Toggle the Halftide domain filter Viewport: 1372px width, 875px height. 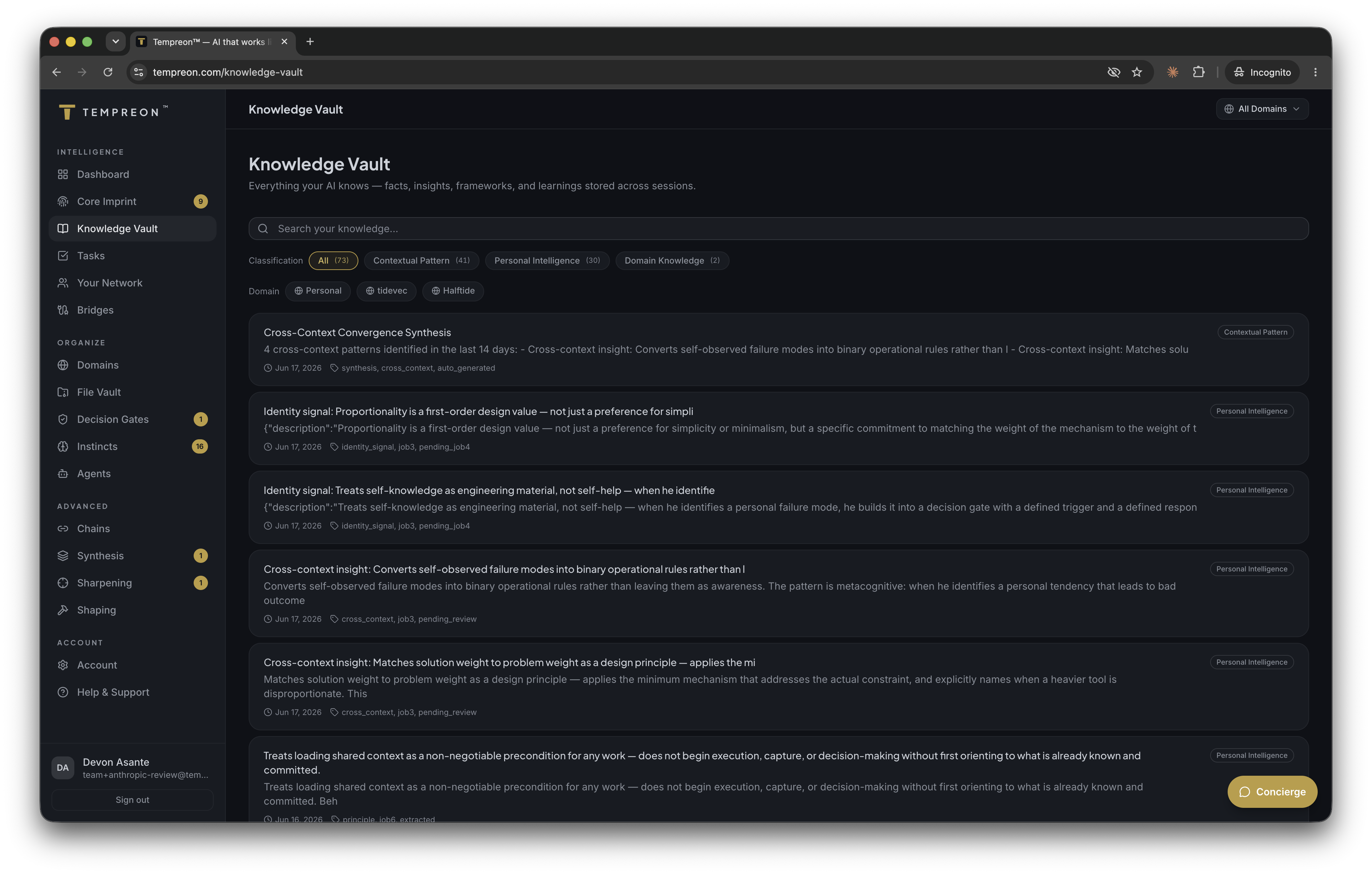(x=453, y=290)
